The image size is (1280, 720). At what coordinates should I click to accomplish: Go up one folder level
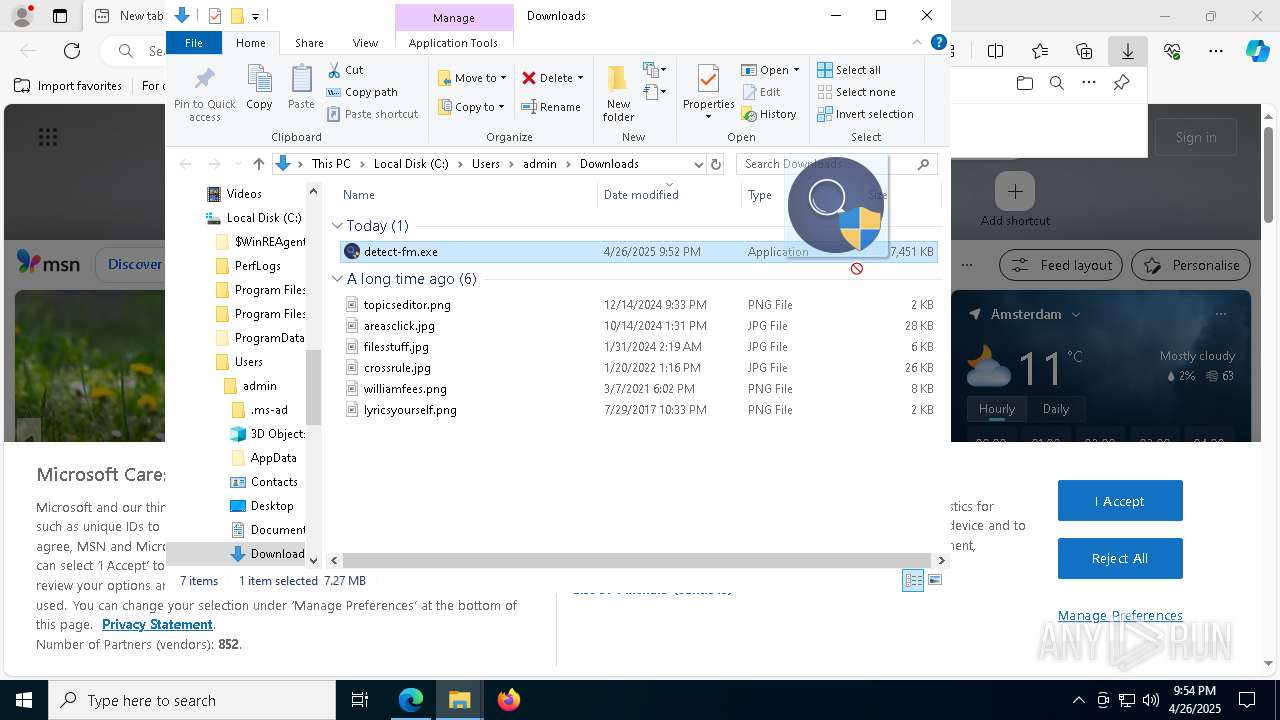(259, 164)
